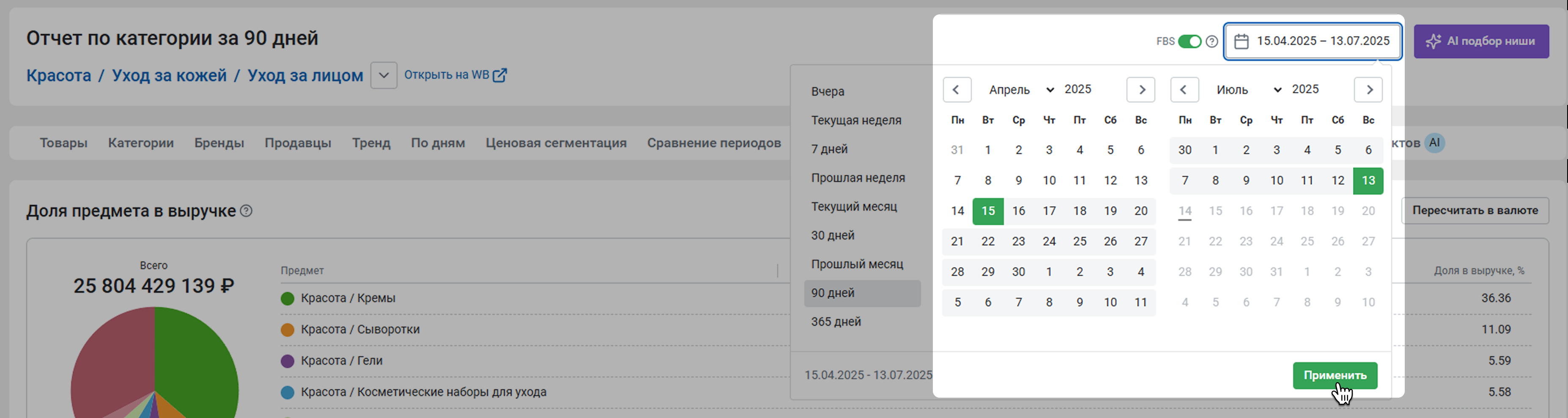Select April 22 in the left calendar

click(988, 241)
